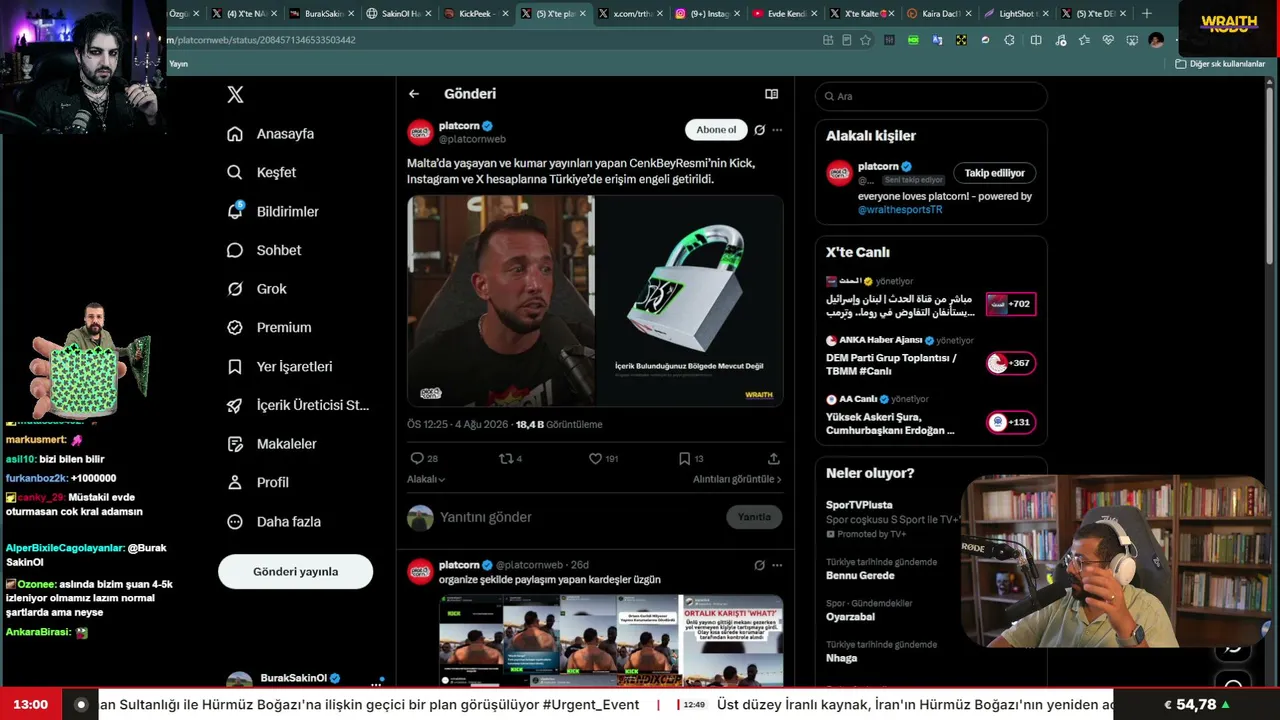
Task: Open CenkBey photo in the post
Action: (x=500, y=300)
